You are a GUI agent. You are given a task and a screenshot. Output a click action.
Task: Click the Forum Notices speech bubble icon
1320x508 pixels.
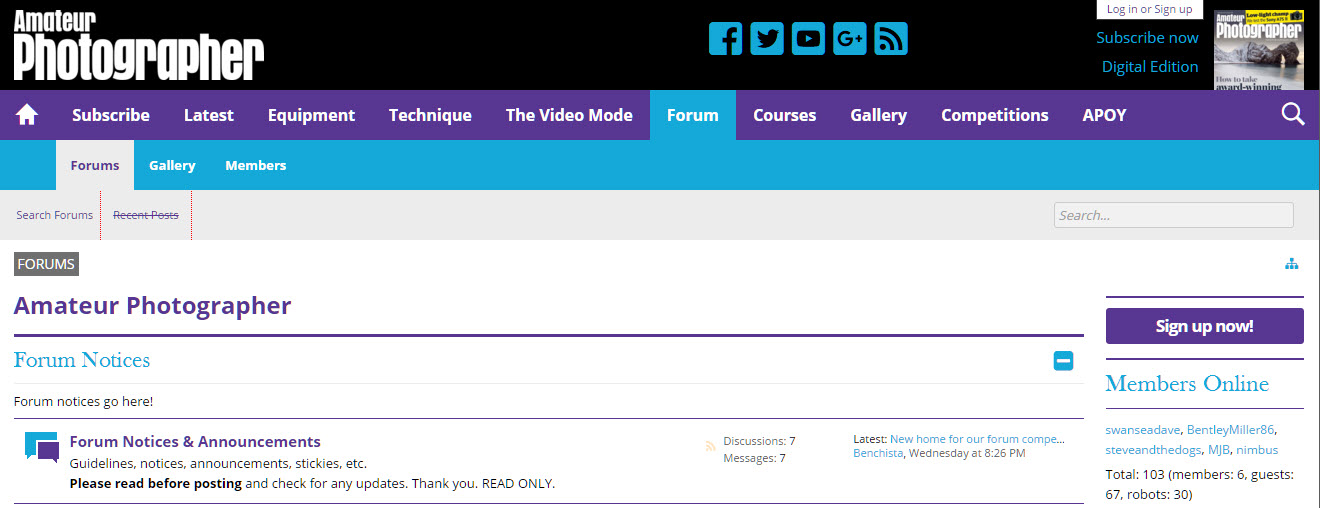(42, 447)
